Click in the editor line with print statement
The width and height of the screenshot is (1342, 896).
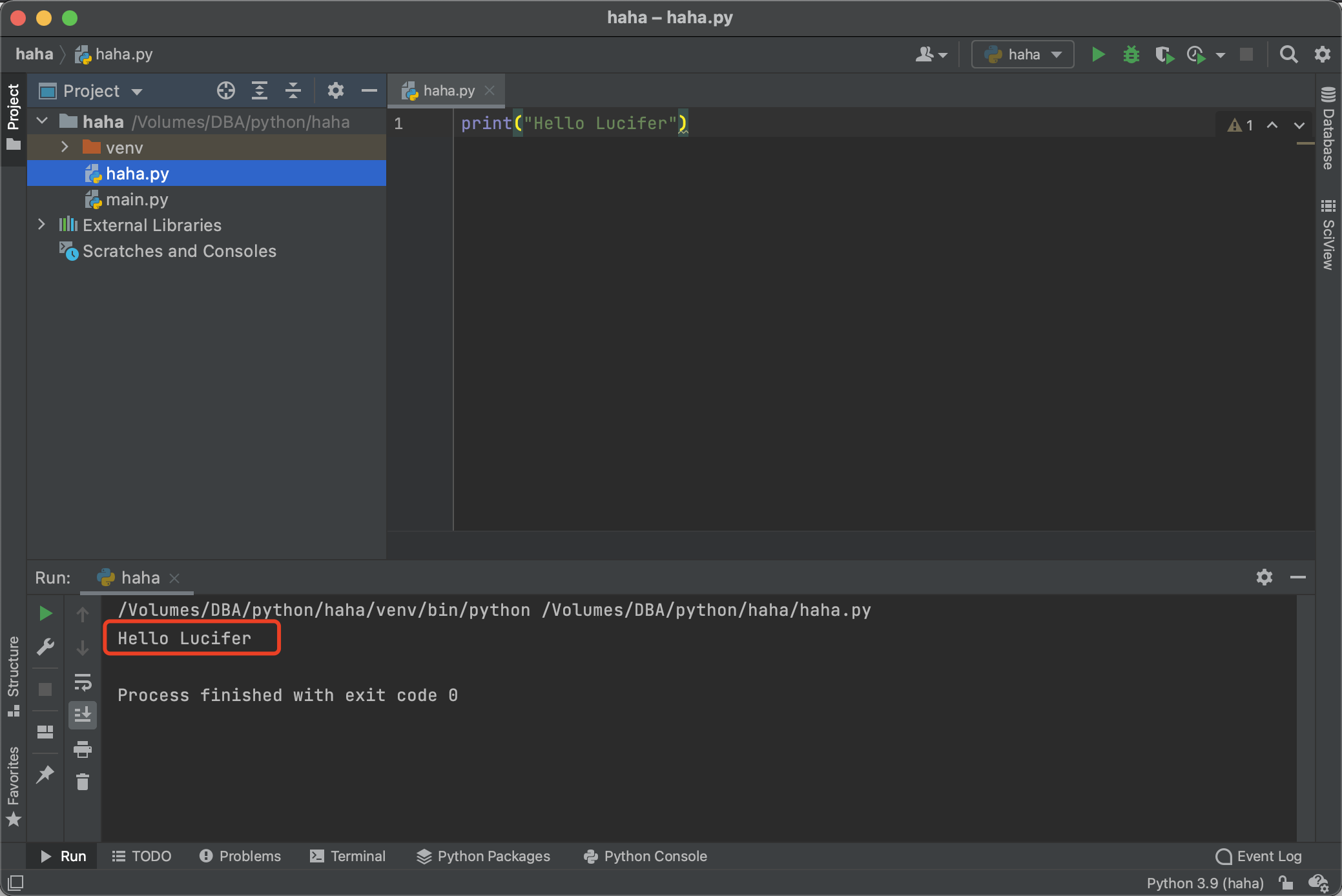tap(573, 123)
